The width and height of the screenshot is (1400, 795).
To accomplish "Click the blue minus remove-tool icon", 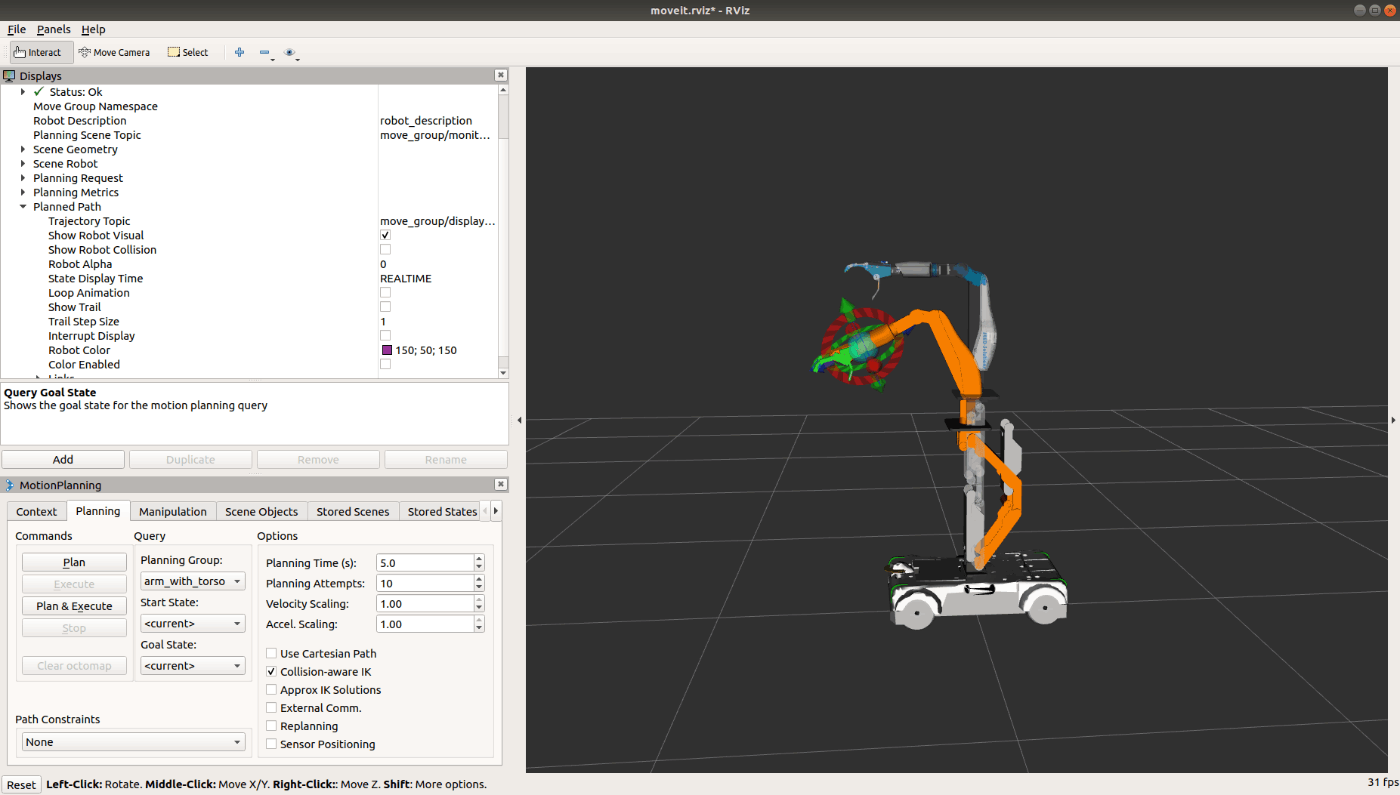I will tap(264, 52).
